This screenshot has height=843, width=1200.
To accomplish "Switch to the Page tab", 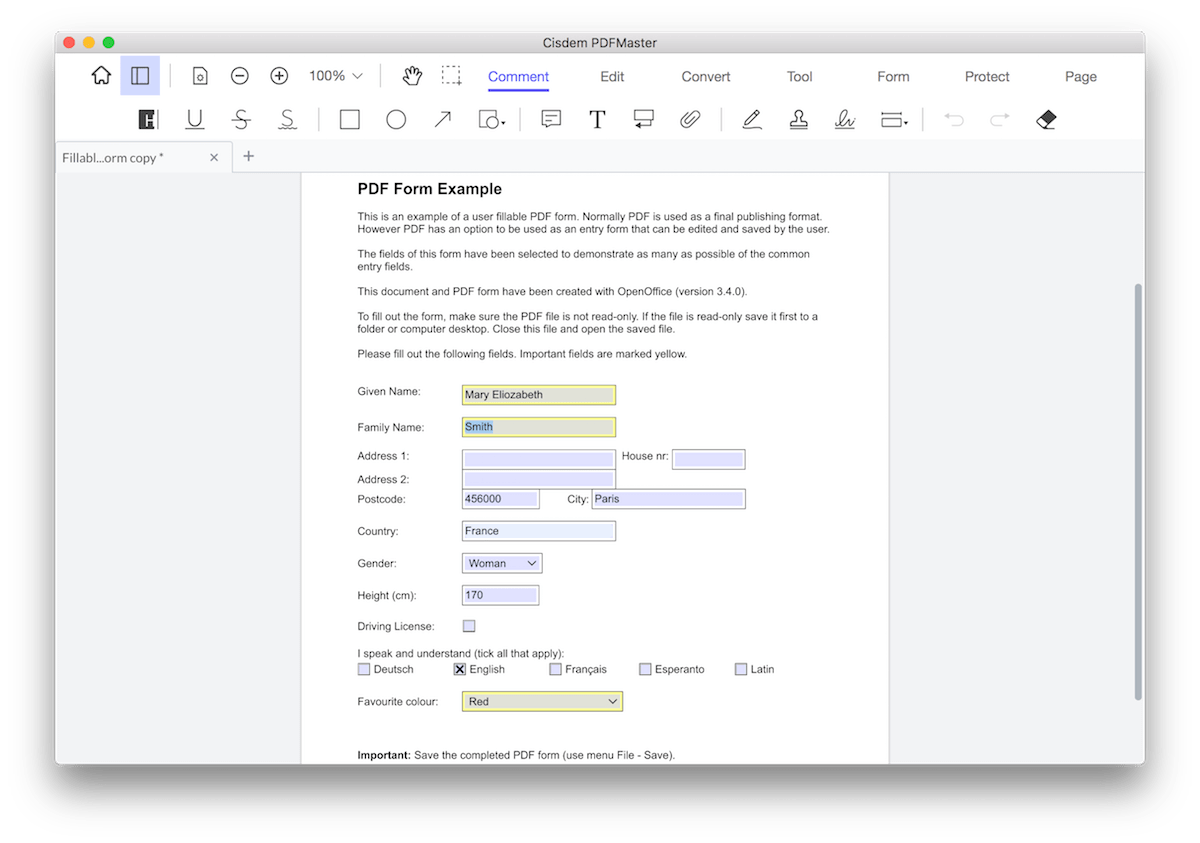I will pos(1080,77).
